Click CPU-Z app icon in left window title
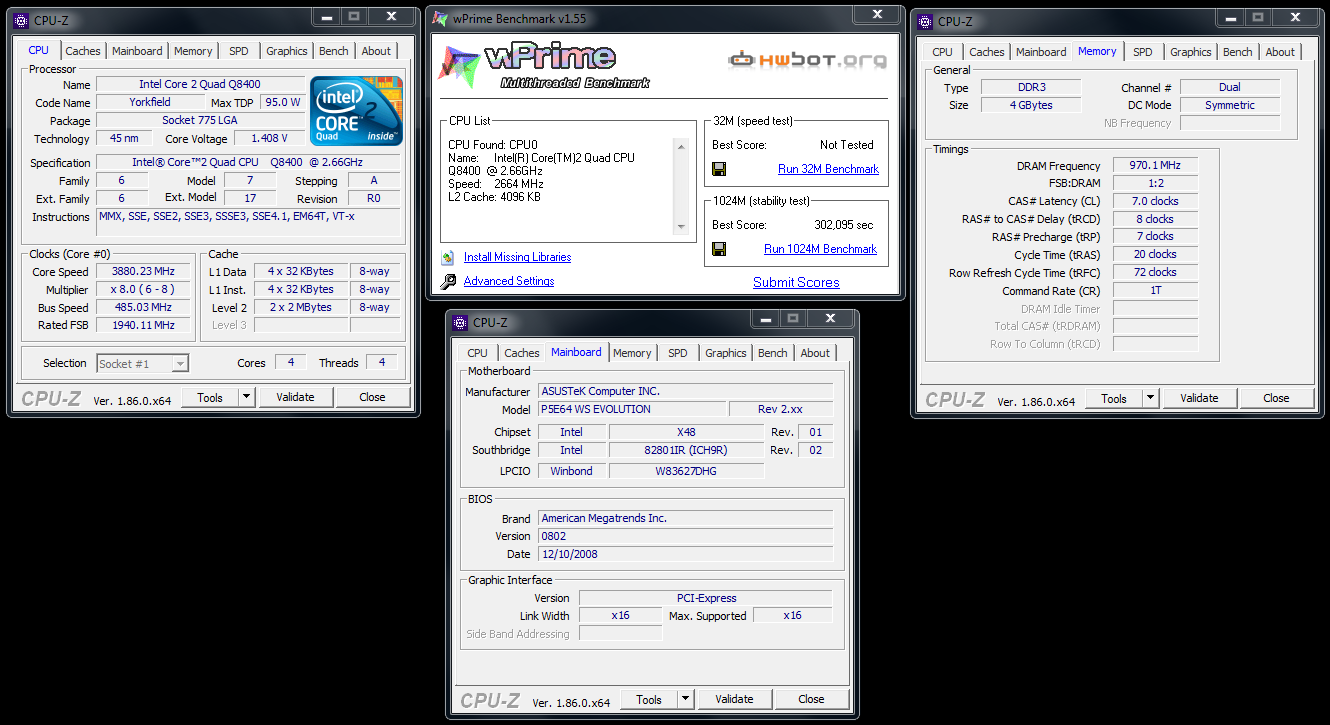1330x725 pixels. pyautogui.click(x=21, y=19)
